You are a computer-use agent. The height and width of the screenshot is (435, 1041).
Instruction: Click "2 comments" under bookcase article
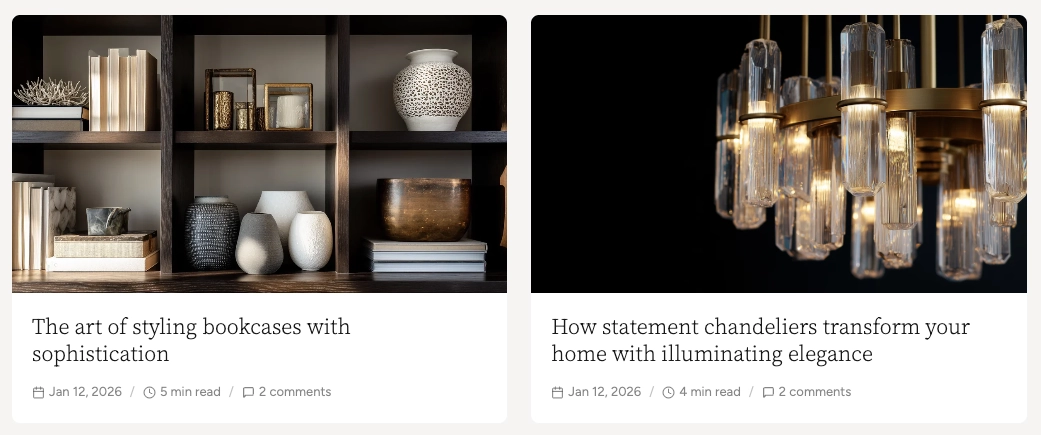pyautogui.click(x=295, y=392)
